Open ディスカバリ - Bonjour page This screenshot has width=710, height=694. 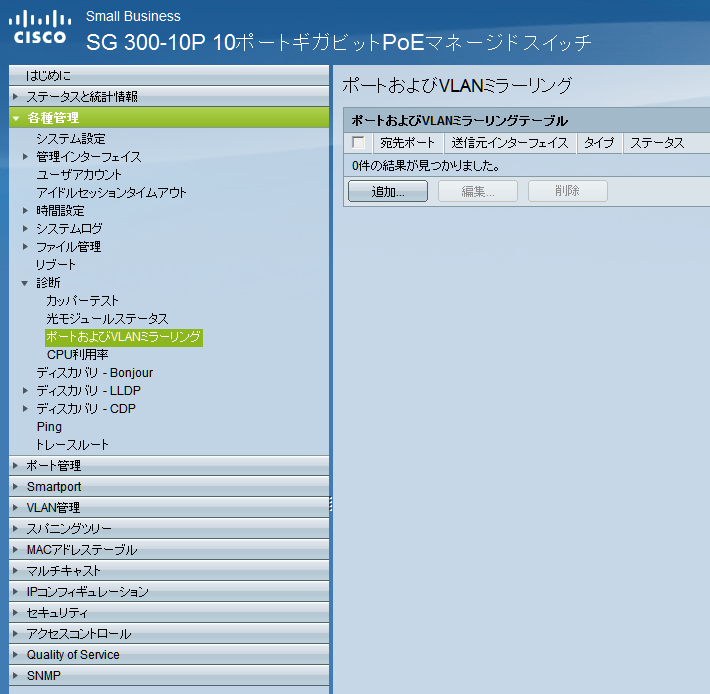[x=95, y=373]
